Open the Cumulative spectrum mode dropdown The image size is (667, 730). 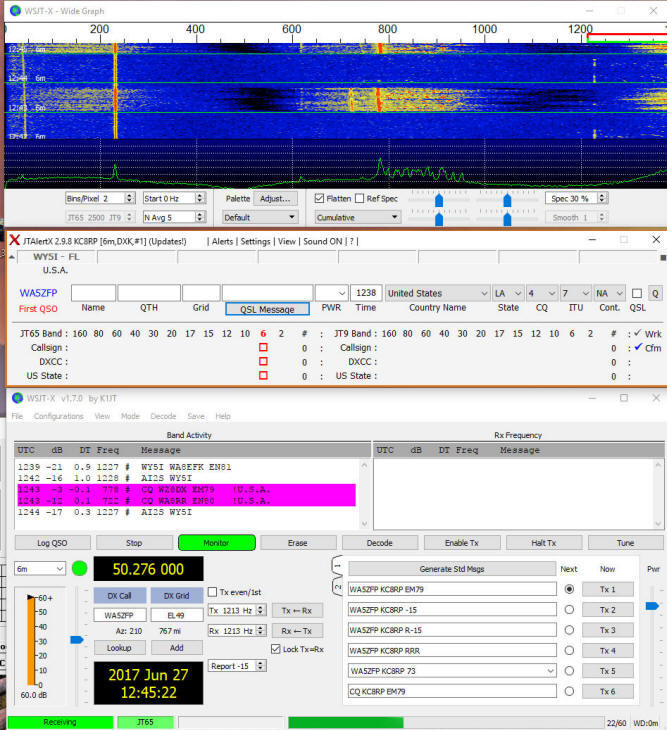[x=357, y=217]
